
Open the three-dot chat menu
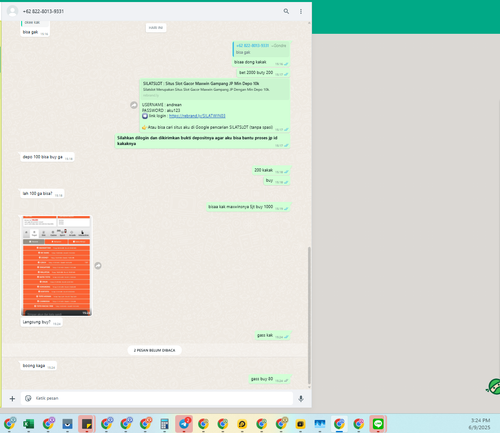(301, 11)
